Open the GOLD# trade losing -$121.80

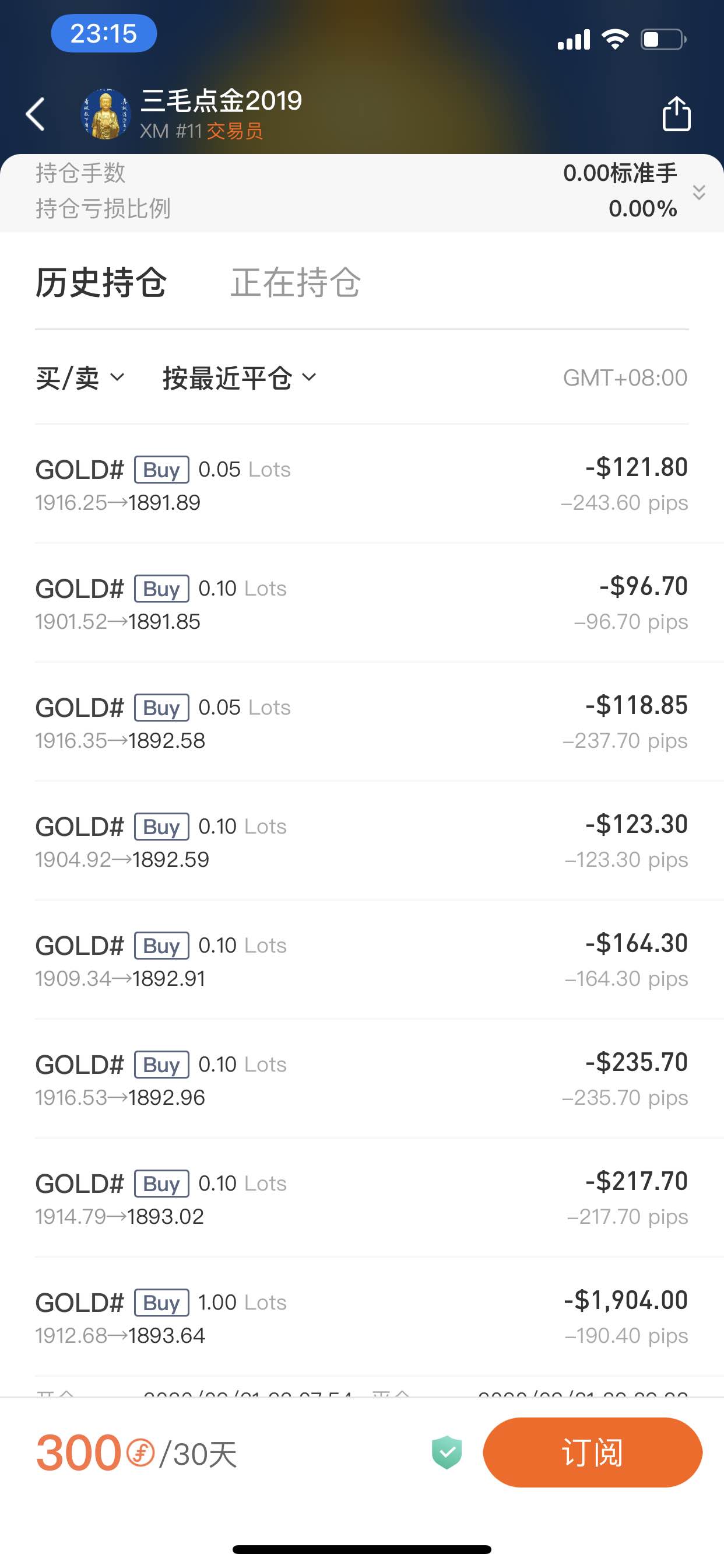[361, 484]
